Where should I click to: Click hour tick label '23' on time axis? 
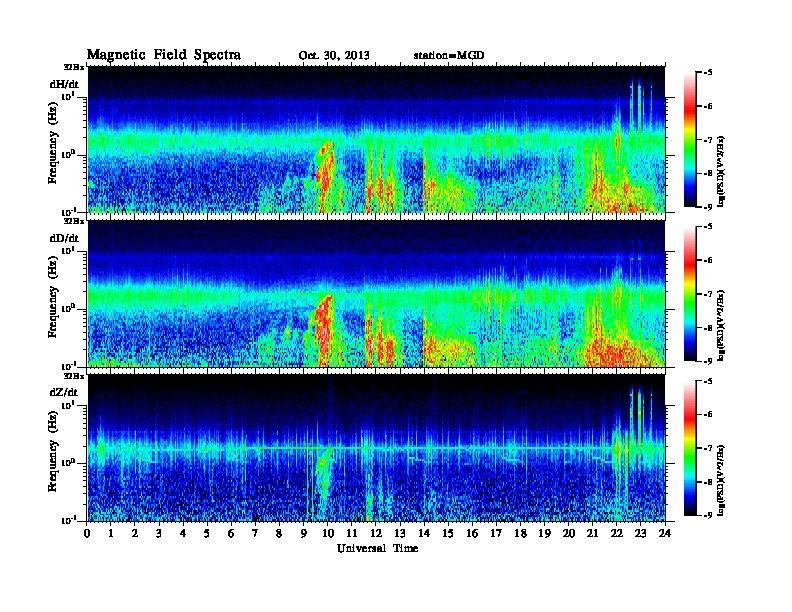tap(641, 533)
